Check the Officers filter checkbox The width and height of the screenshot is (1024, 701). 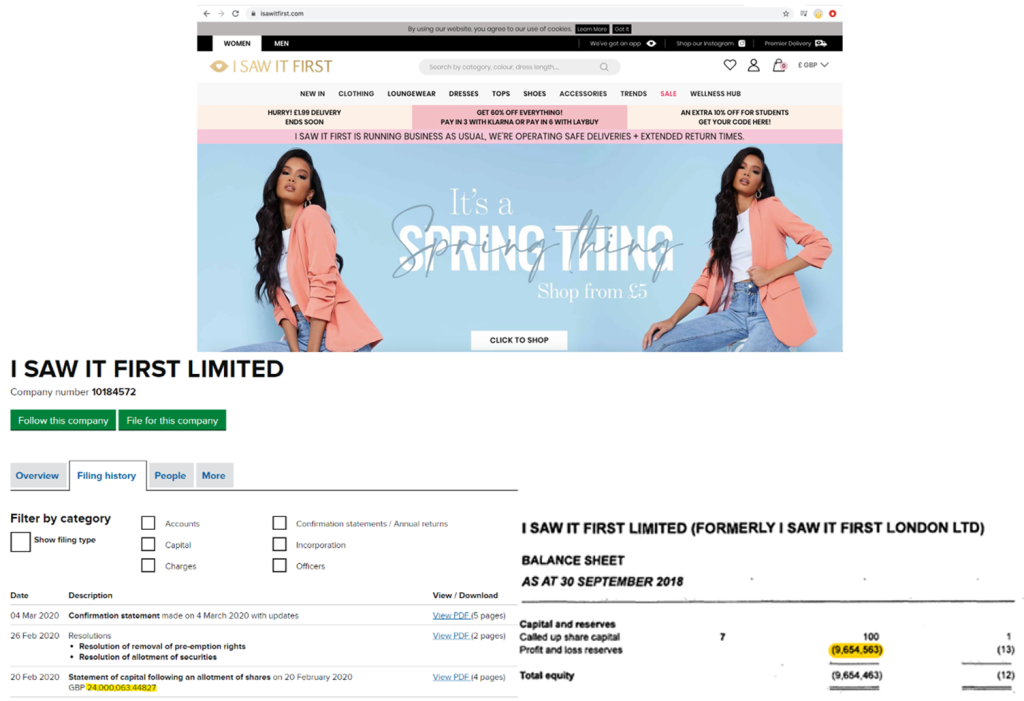coord(280,565)
